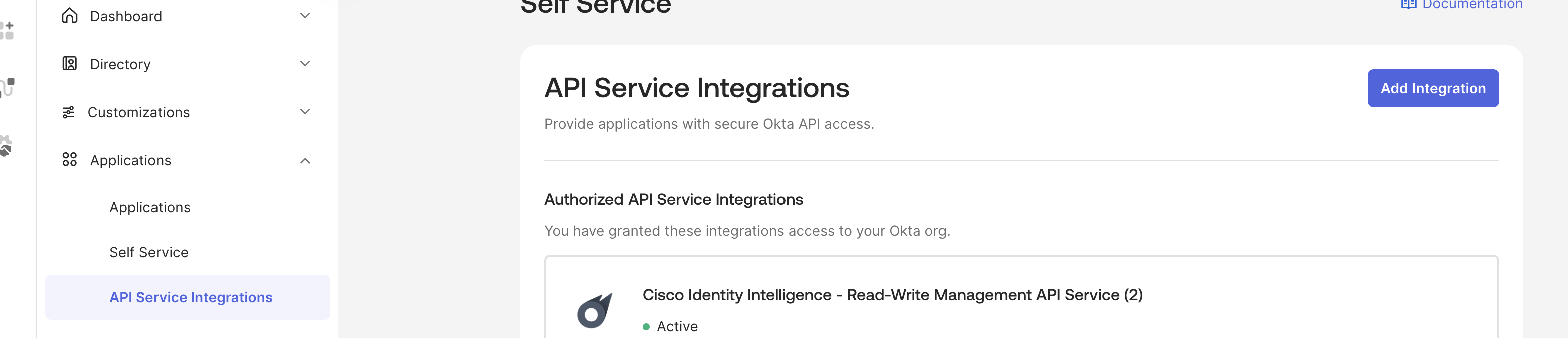Expand the Directory menu chevron
Viewport: 1568px width, 338px height.
[x=305, y=63]
